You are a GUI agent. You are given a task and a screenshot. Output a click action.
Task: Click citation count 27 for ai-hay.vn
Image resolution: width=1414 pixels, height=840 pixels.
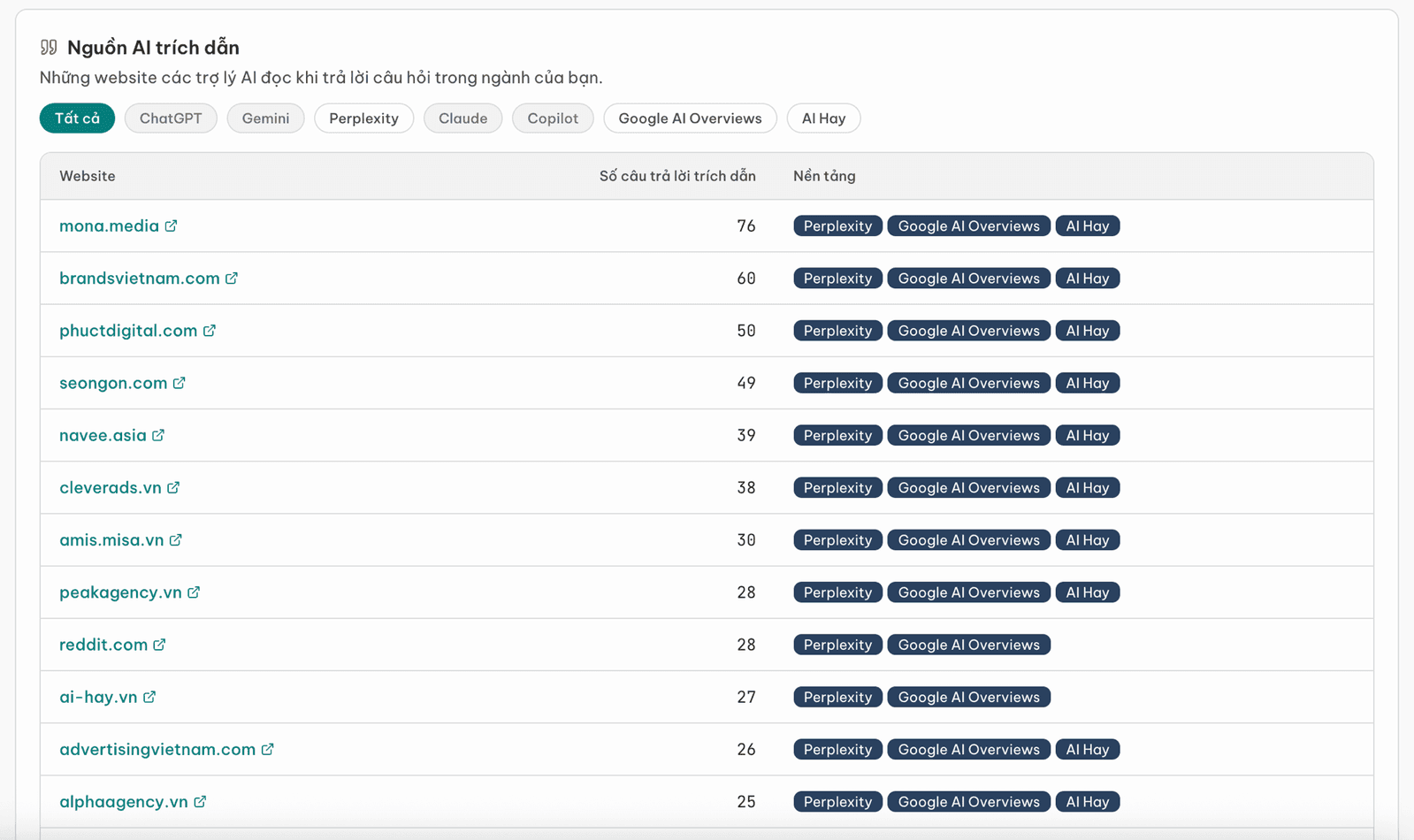746,697
